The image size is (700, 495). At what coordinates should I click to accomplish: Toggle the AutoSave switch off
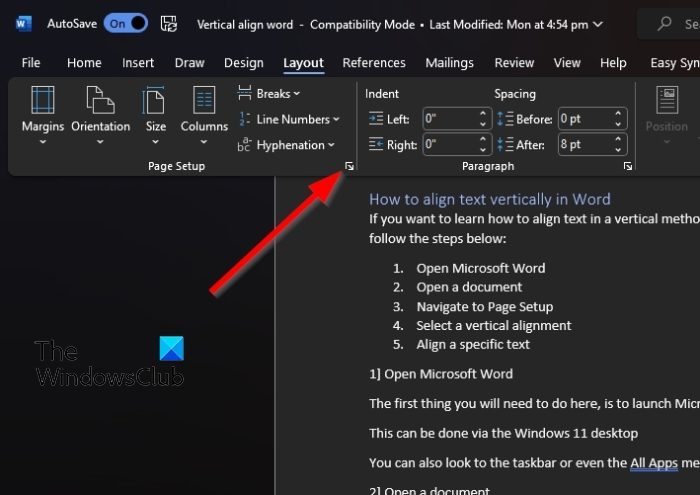[x=125, y=24]
